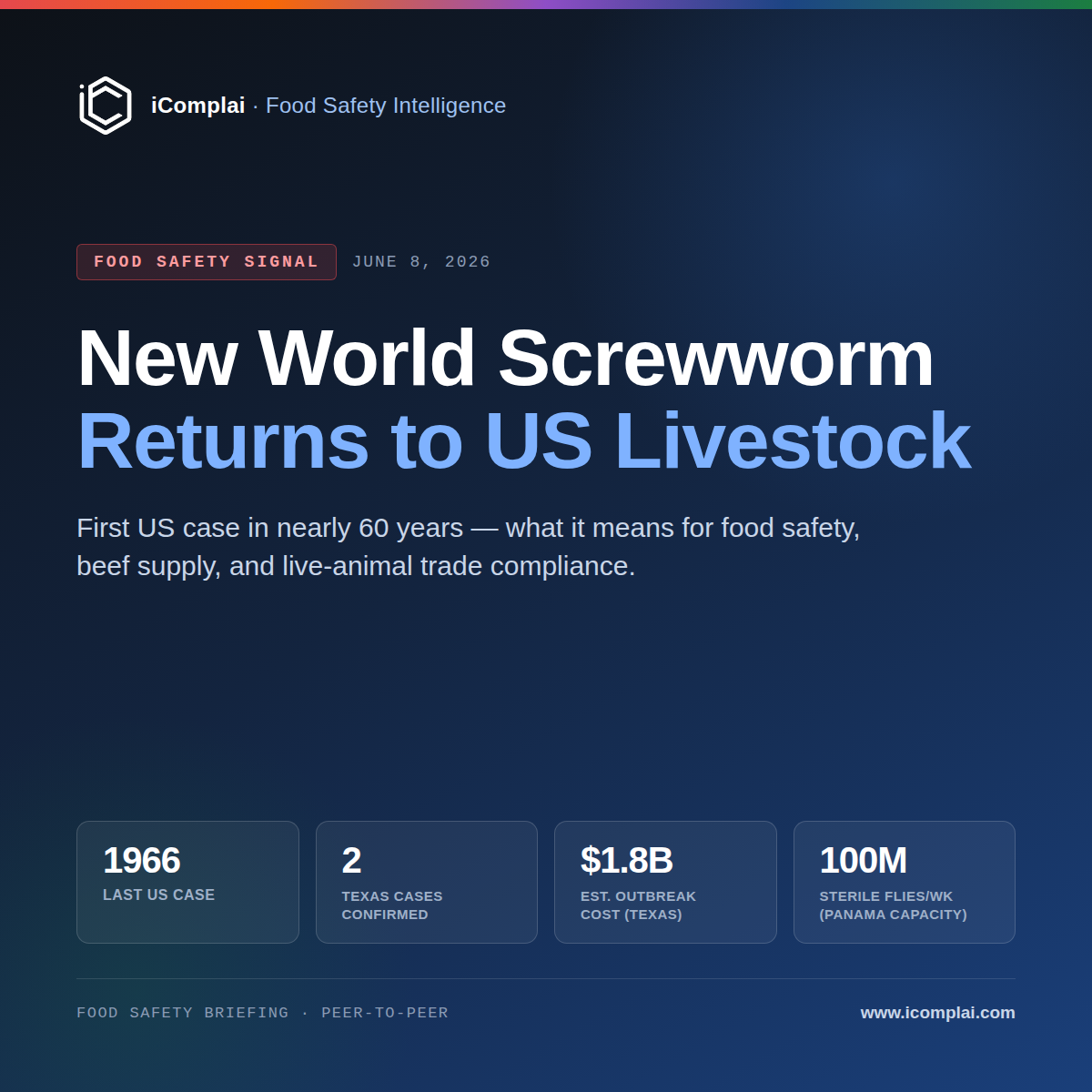1092x1092 pixels.
Task: Open the Texas Cases Confirmed card
Action: pyautogui.click(x=427, y=882)
